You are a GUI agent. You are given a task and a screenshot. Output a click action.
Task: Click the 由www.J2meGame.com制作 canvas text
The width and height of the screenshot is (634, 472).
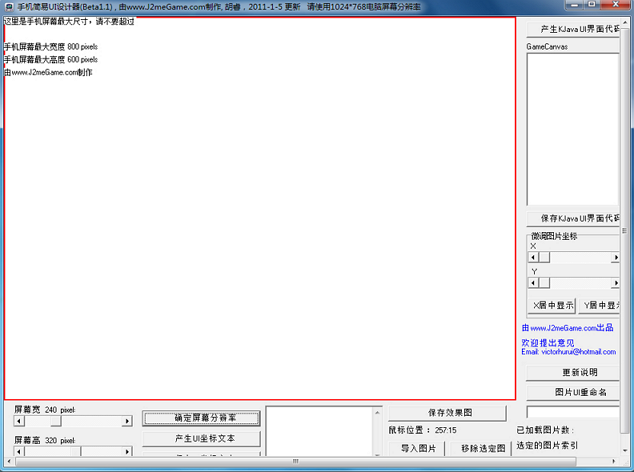(48, 72)
